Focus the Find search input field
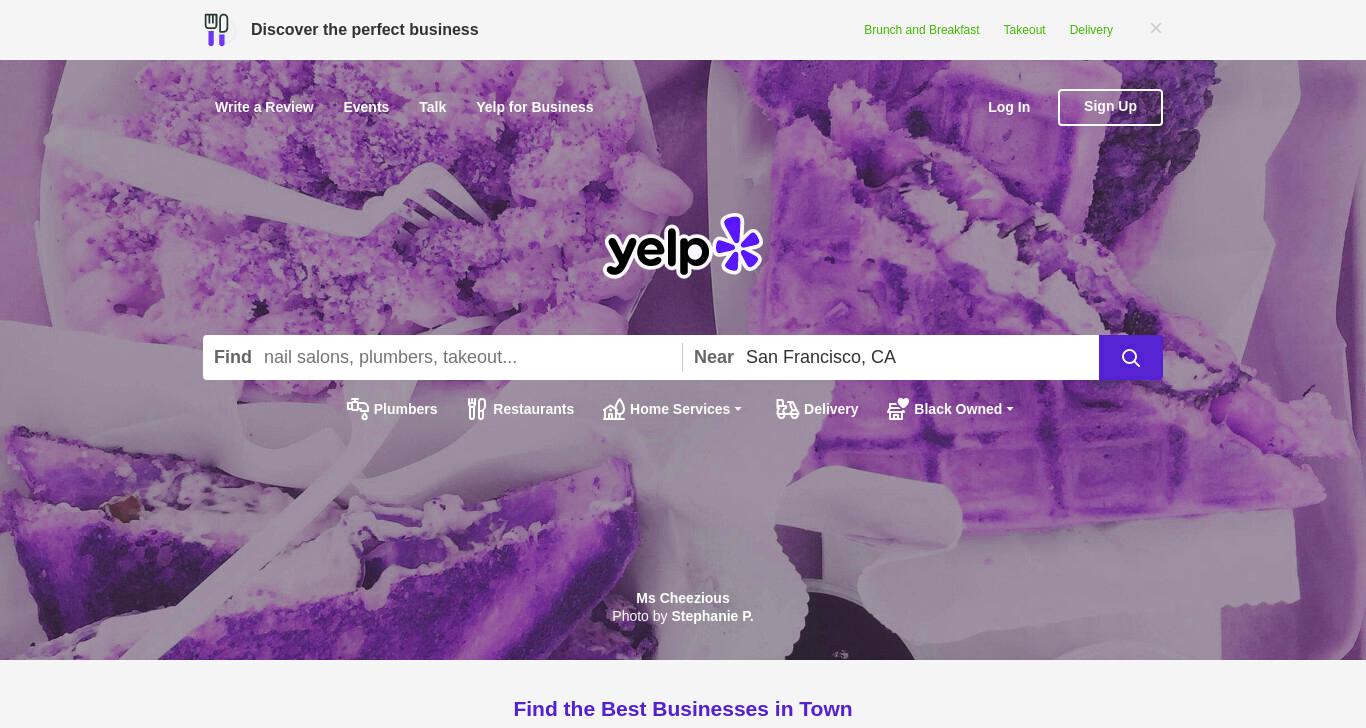This screenshot has height=728, width=1366. pos(468,357)
